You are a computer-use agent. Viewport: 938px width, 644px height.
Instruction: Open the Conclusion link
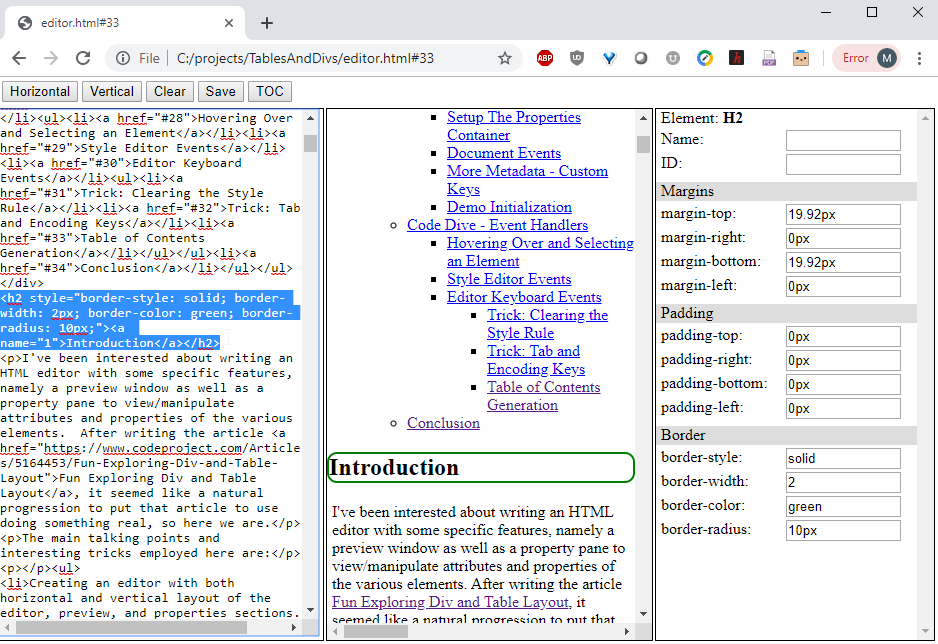(x=443, y=423)
